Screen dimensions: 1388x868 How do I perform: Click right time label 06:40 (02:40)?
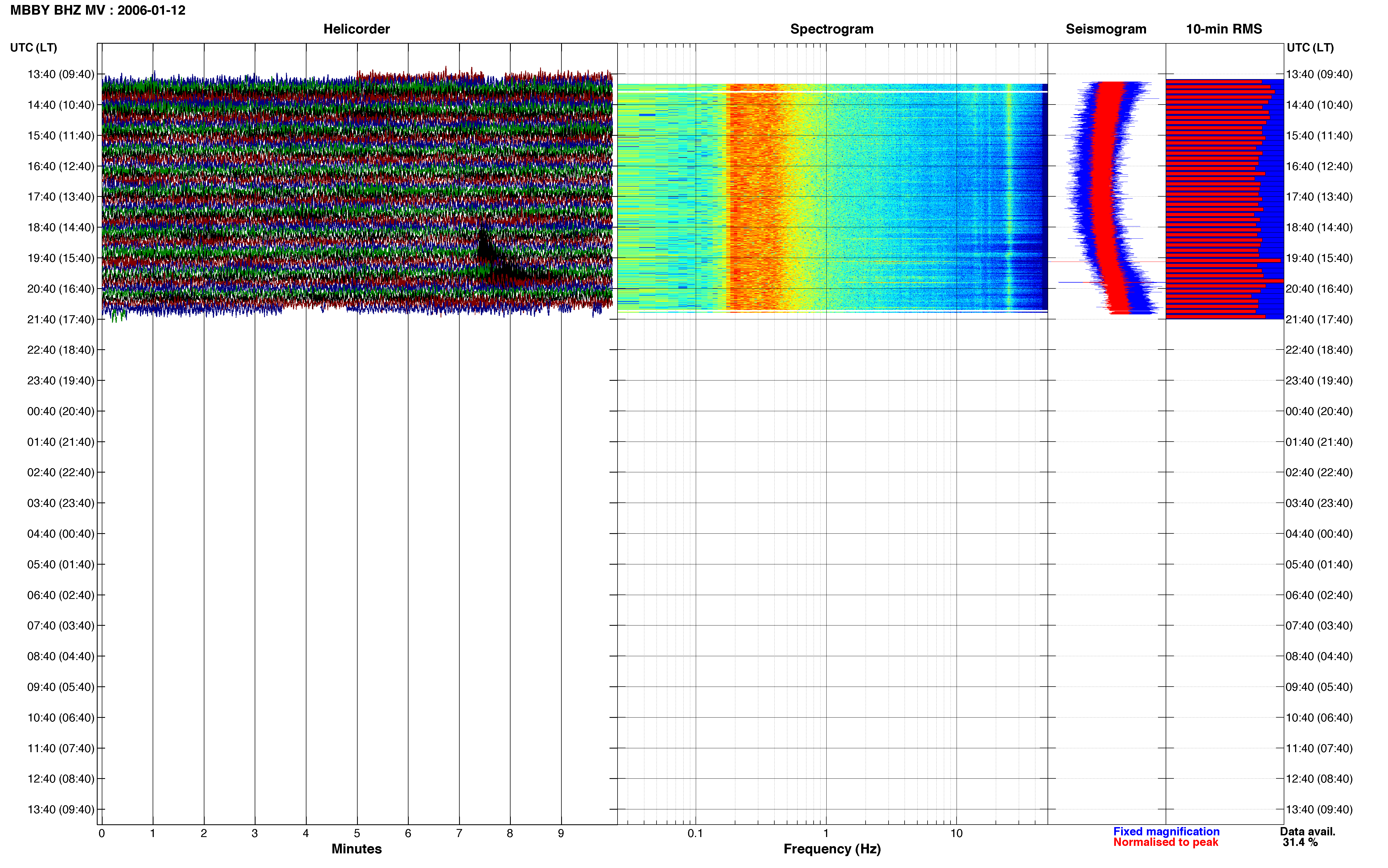tap(1319, 595)
